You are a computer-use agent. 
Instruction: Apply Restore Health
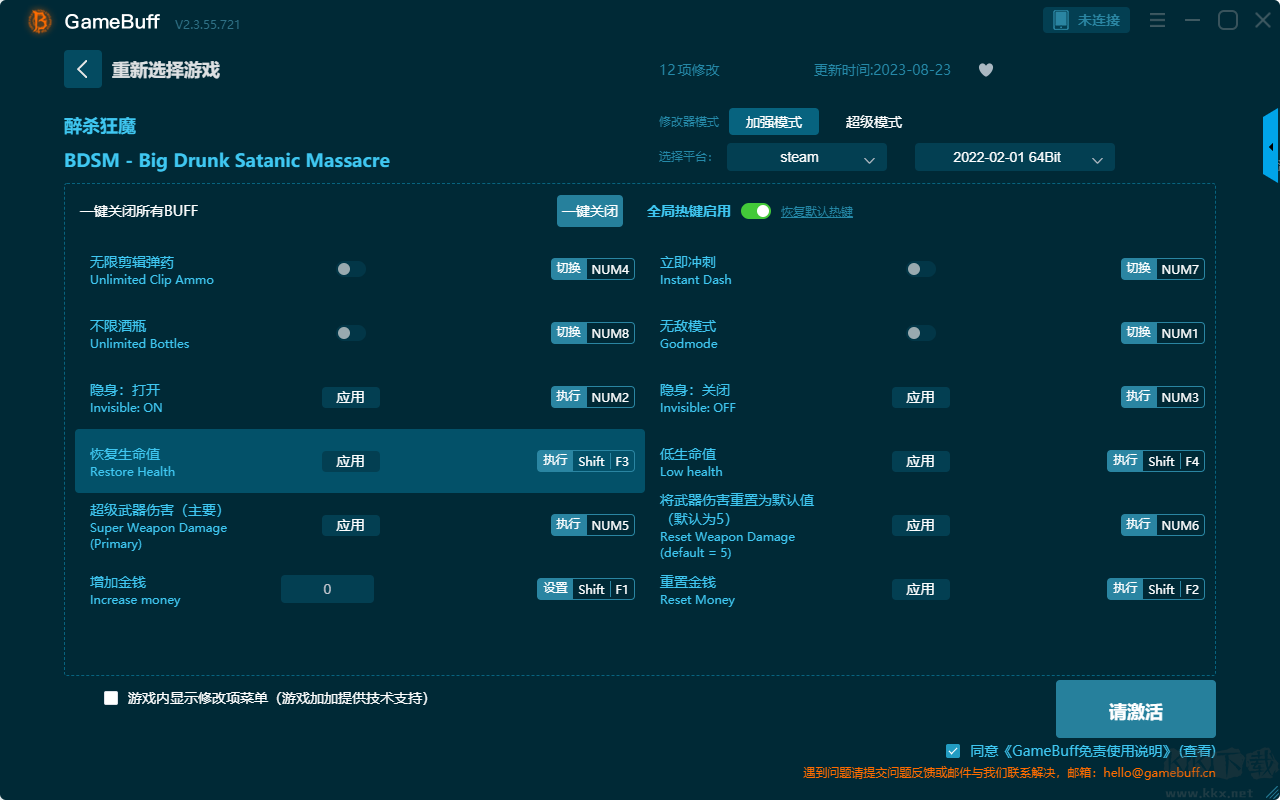click(351, 461)
